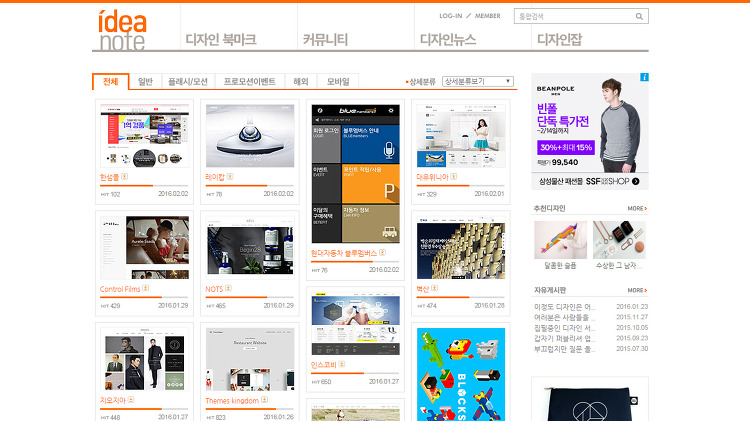Click the NOTS title link

[x=214, y=289]
